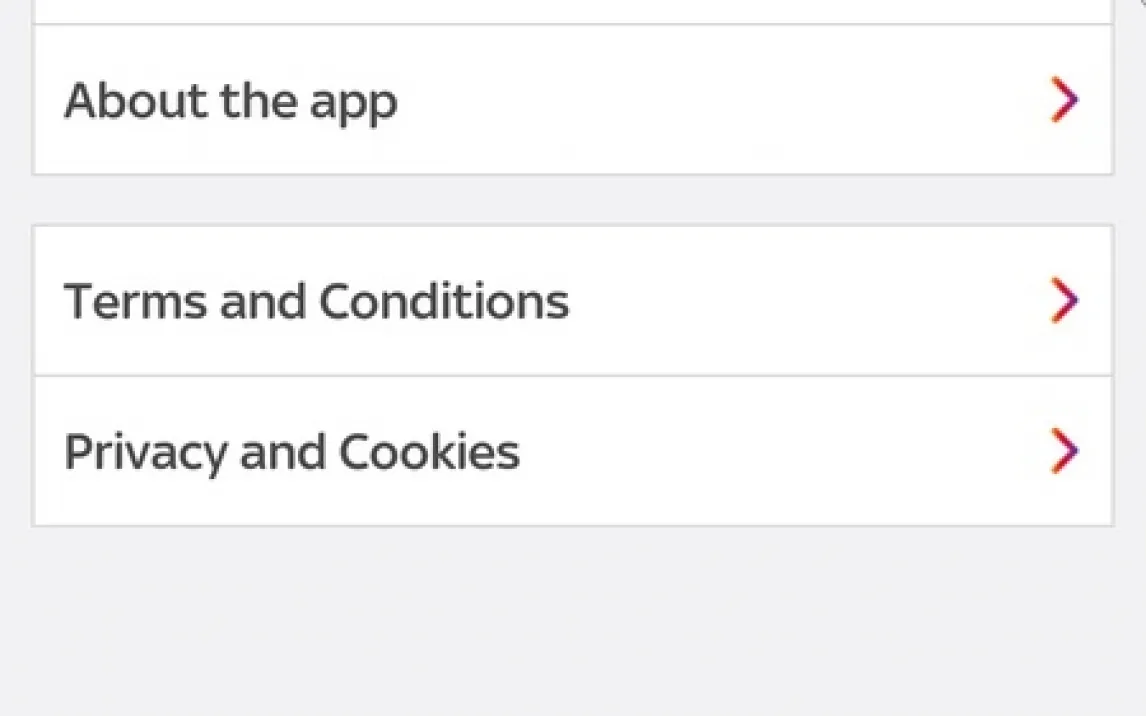1146x716 pixels.
Task: Expand Terms and Conditions via its chevron
Action: coord(1064,300)
